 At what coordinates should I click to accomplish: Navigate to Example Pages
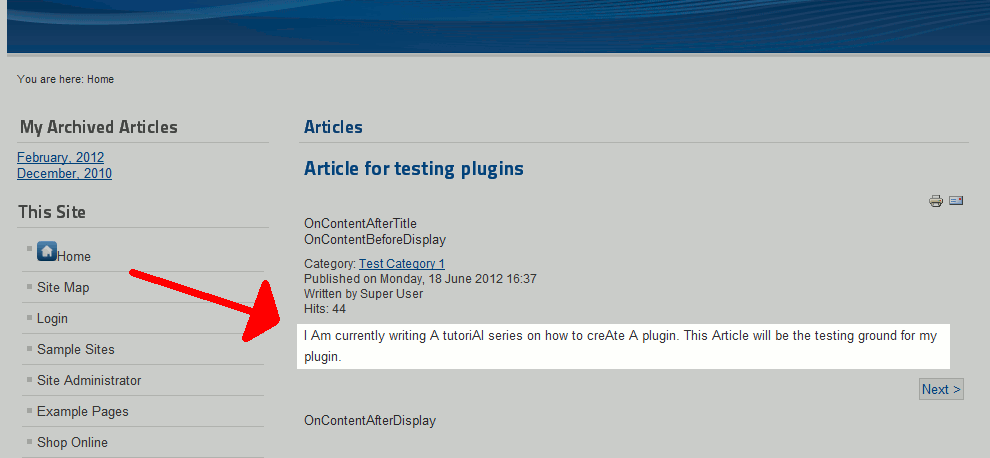click(83, 412)
